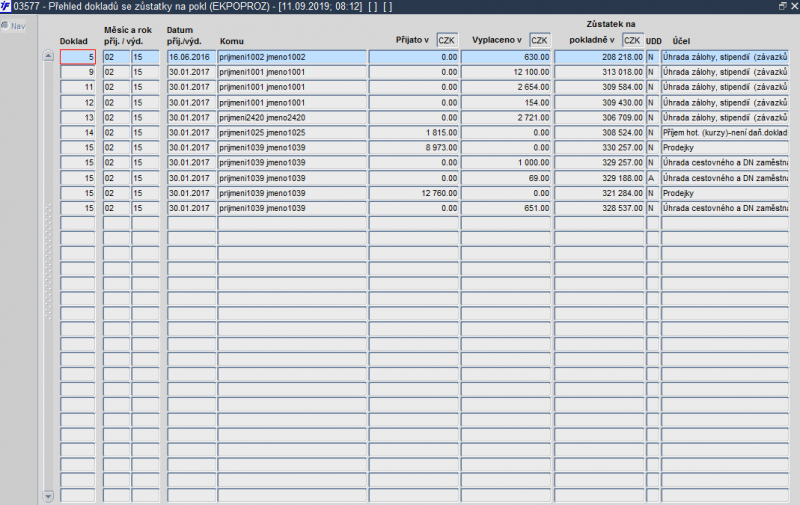Select Doklad field with value 5

78,57
